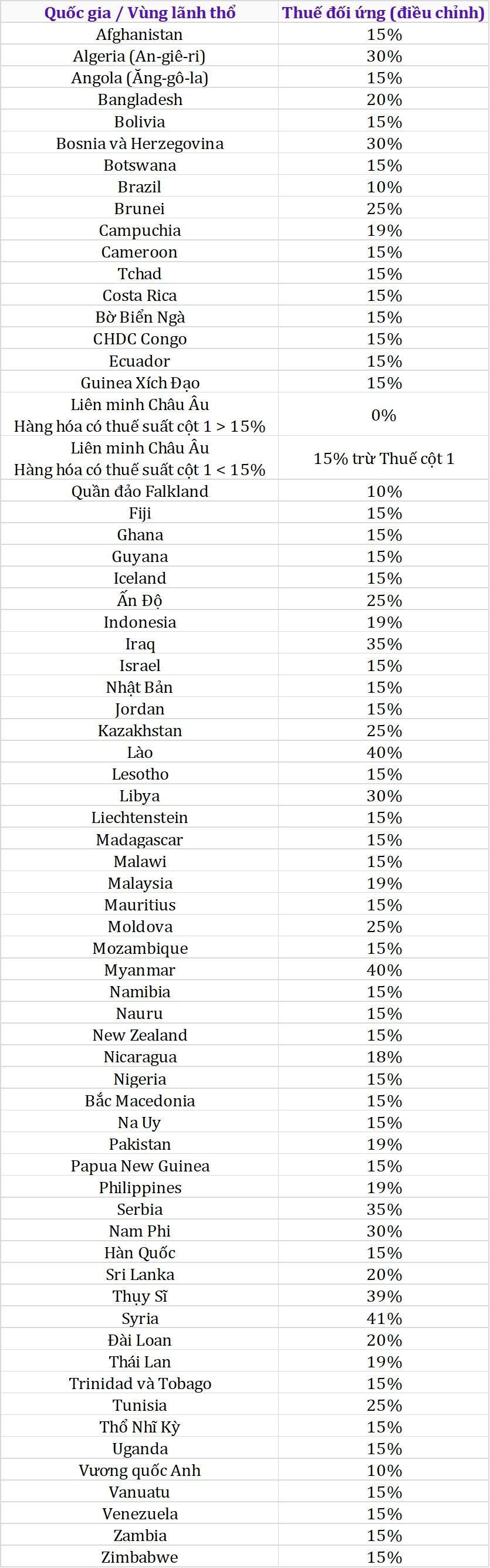The width and height of the screenshot is (490, 1568).
Task: Select the Afghanistan cell
Action: click(x=140, y=34)
